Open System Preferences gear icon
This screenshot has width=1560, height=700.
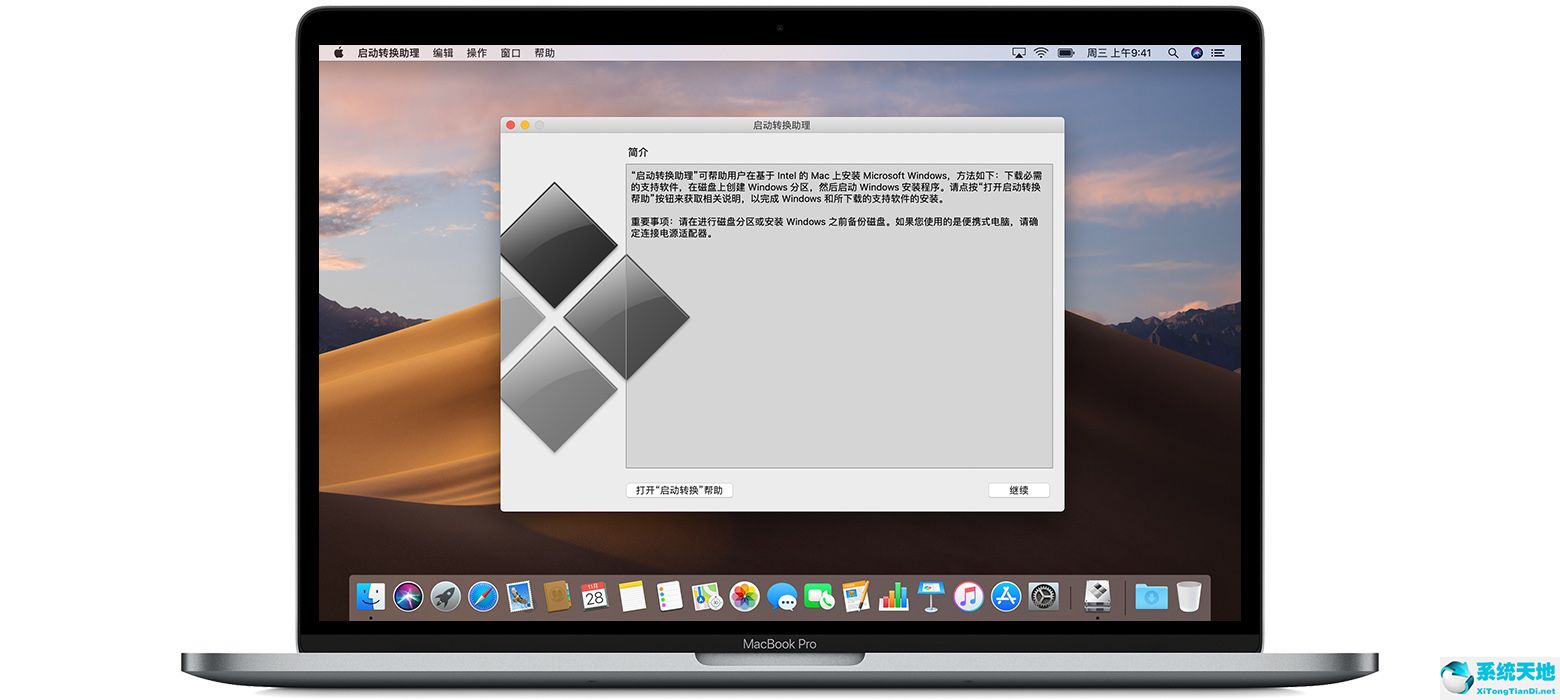coord(1043,597)
